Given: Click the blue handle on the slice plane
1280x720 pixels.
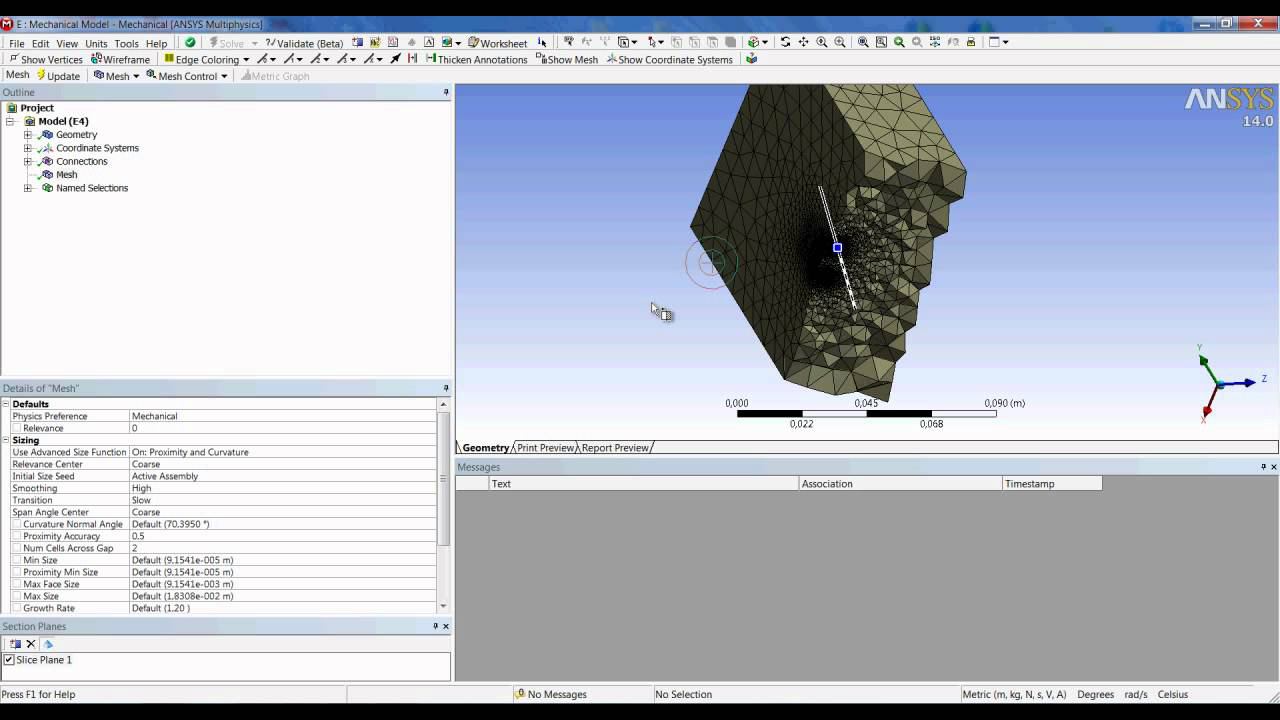Looking at the screenshot, I should 837,247.
